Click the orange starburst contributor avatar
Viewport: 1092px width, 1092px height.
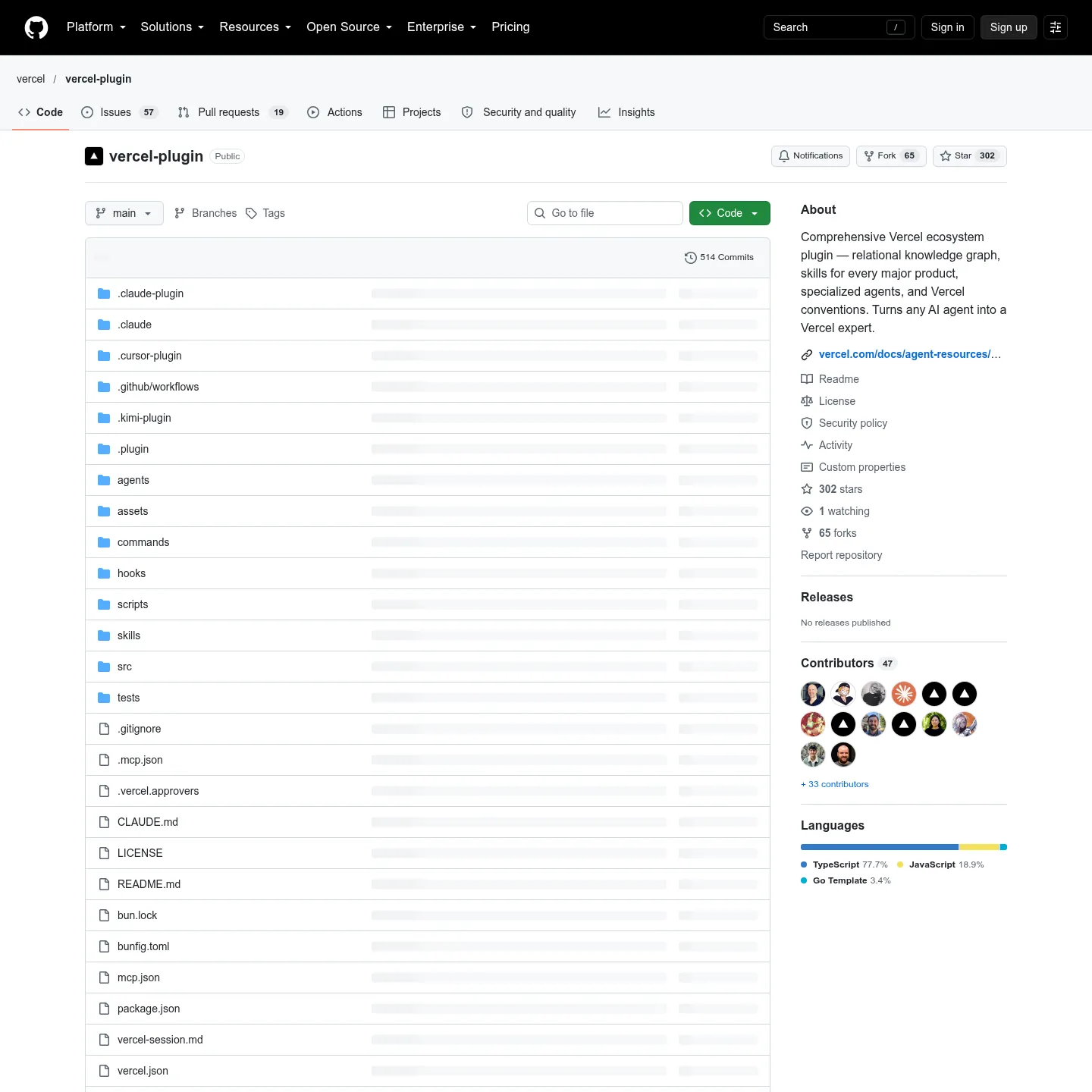tap(904, 694)
